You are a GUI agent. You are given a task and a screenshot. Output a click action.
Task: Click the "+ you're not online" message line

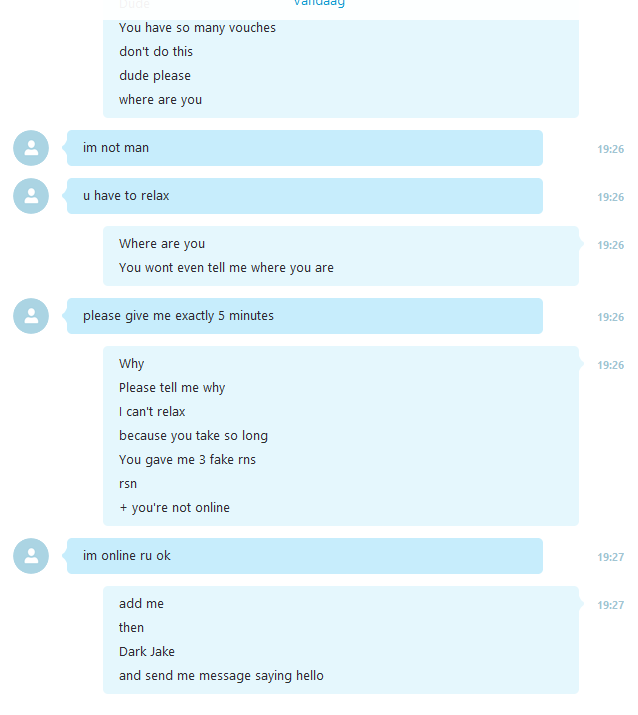pyautogui.click(x=174, y=508)
